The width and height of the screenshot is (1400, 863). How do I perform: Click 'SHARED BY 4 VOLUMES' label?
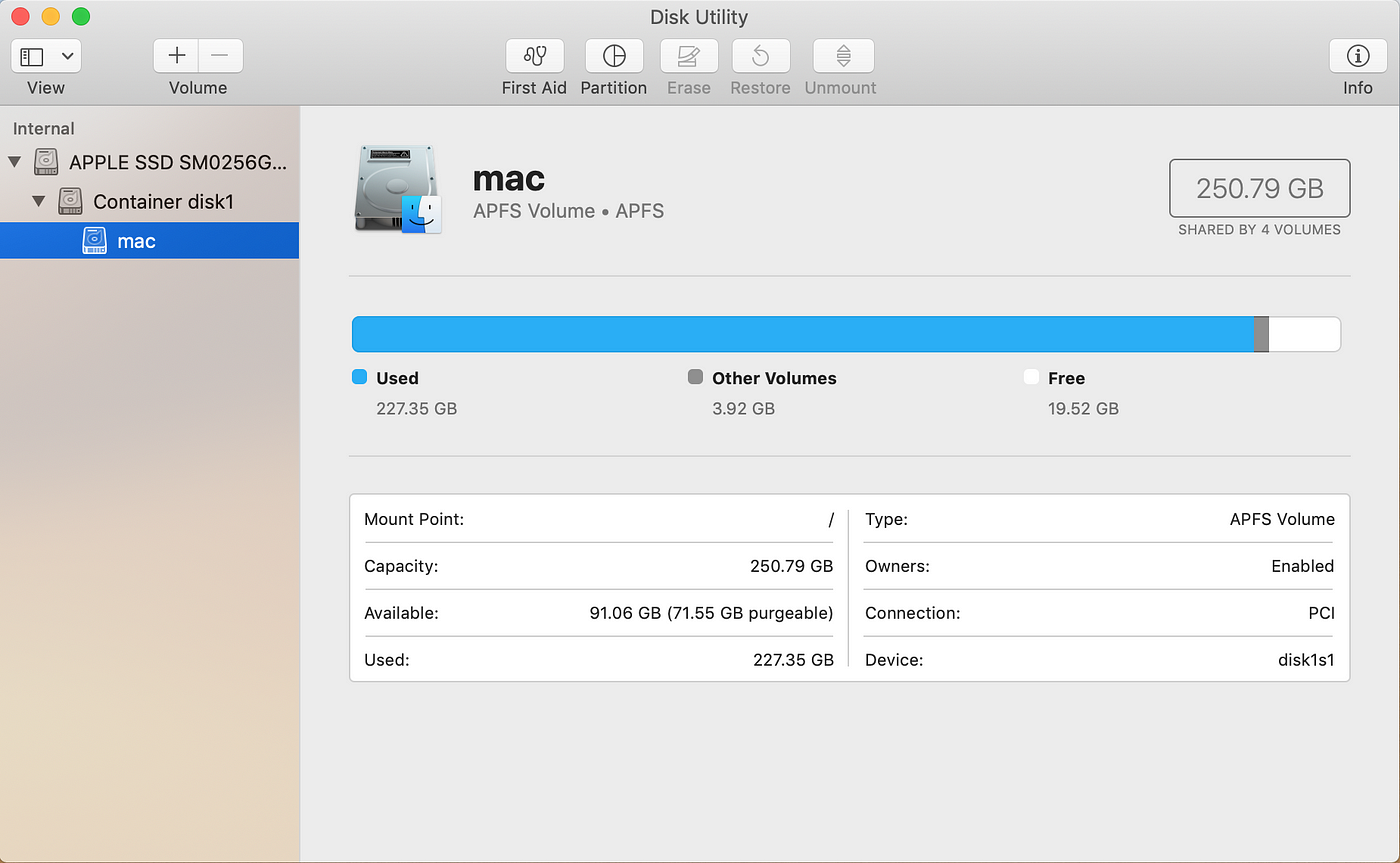(1260, 230)
